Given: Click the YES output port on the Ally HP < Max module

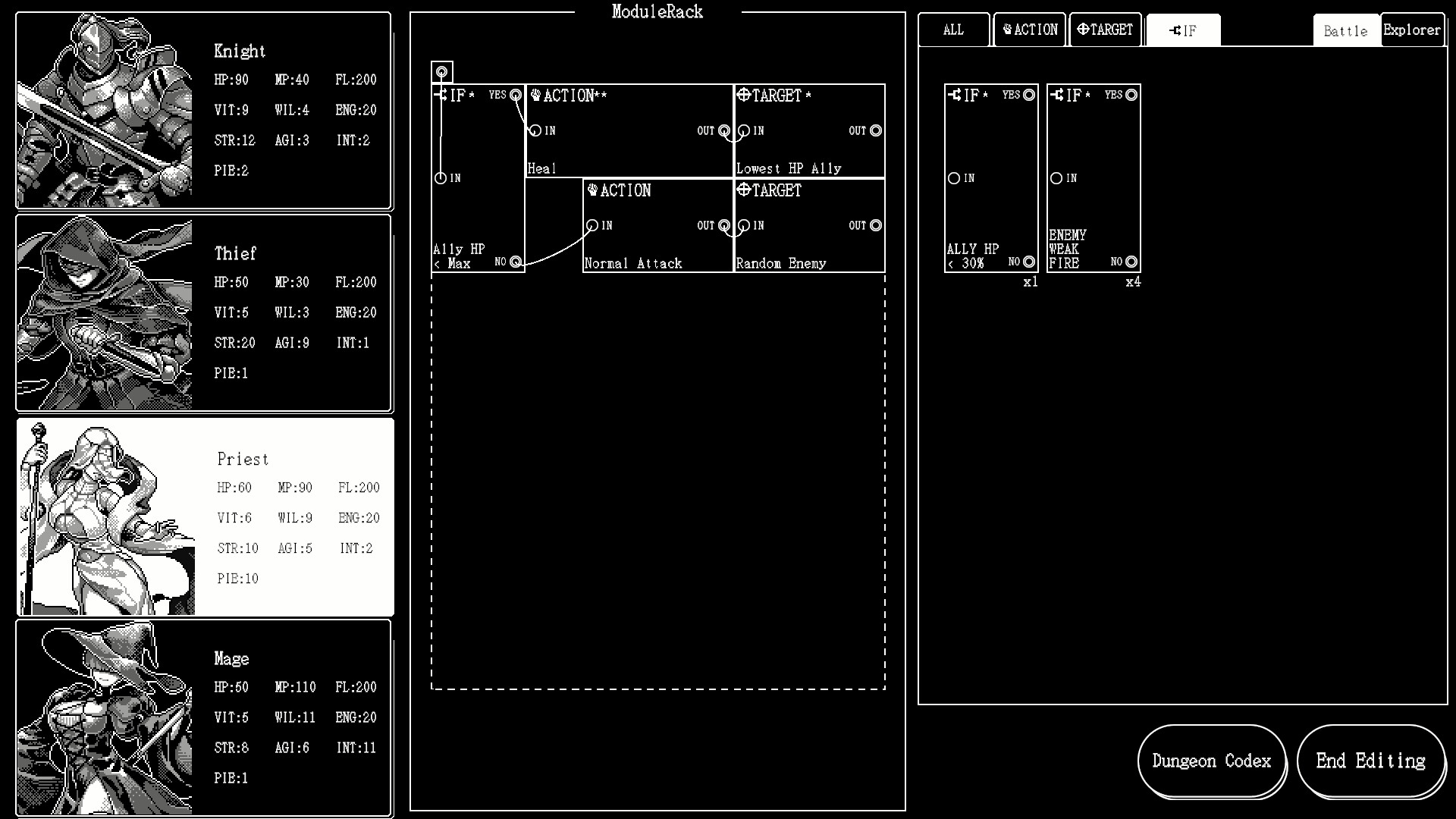Looking at the screenshot, I should (x=515, y=95).
